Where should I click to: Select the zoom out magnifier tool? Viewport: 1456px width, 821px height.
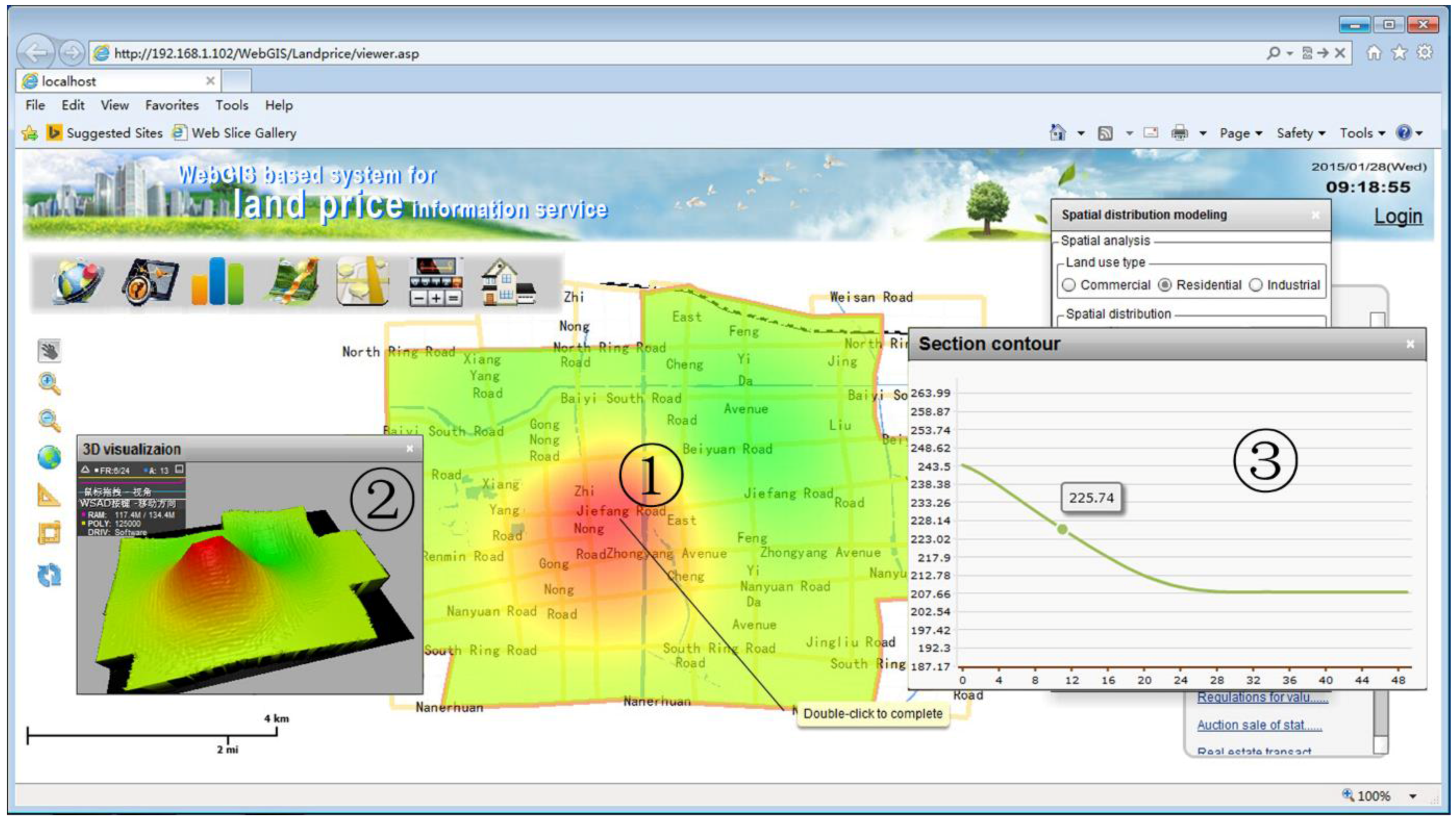[x=49, y=420]
